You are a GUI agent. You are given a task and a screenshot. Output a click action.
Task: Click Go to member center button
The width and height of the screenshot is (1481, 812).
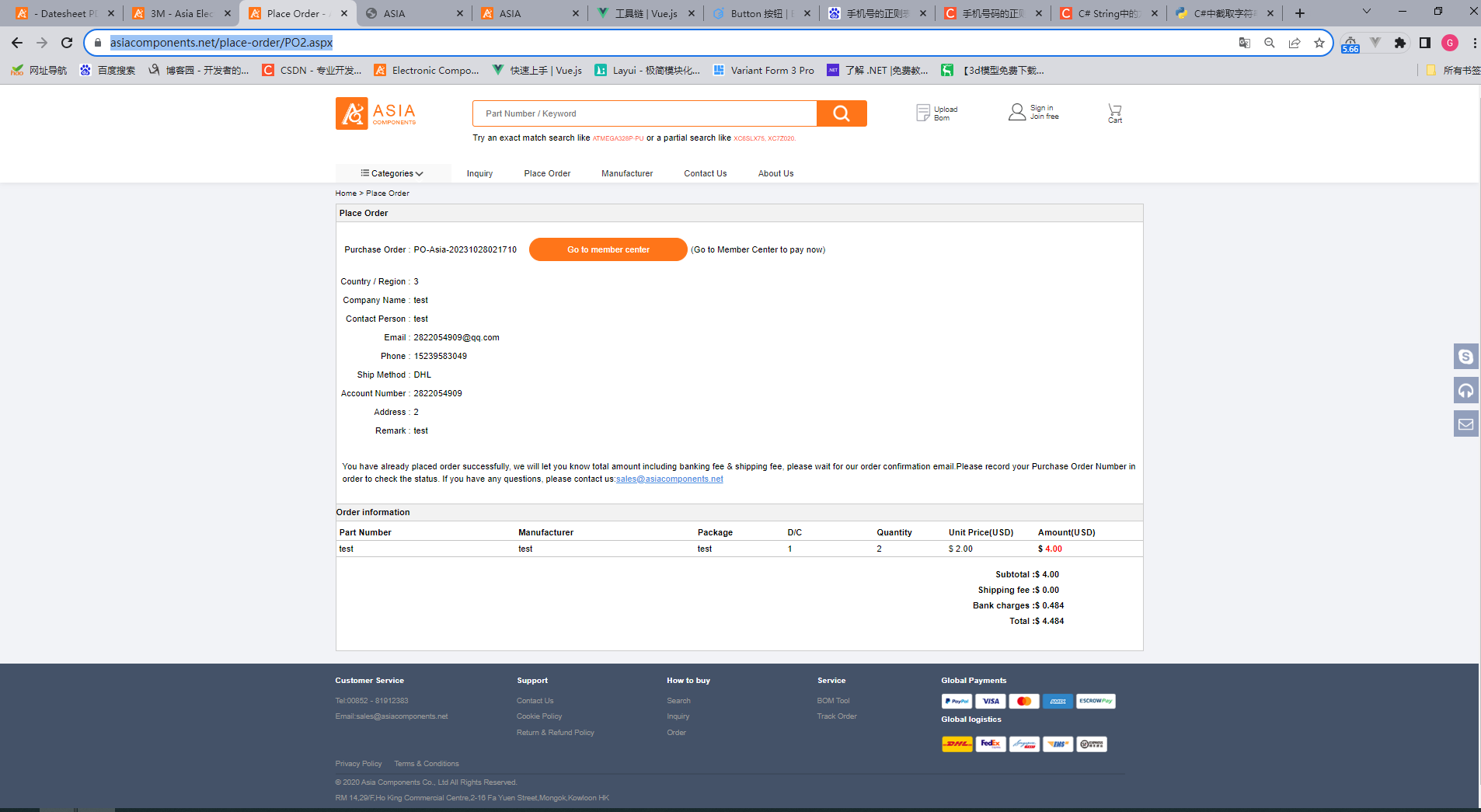608,249
